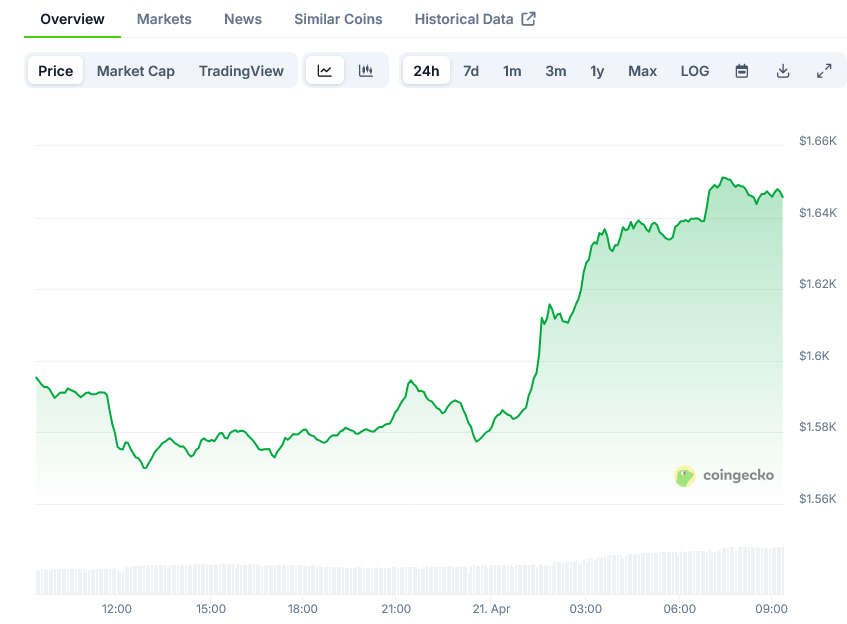Choose the Max time range
The height and width of the screenshot is (624, 847).
pyautogui.click(x=642, y=71)
